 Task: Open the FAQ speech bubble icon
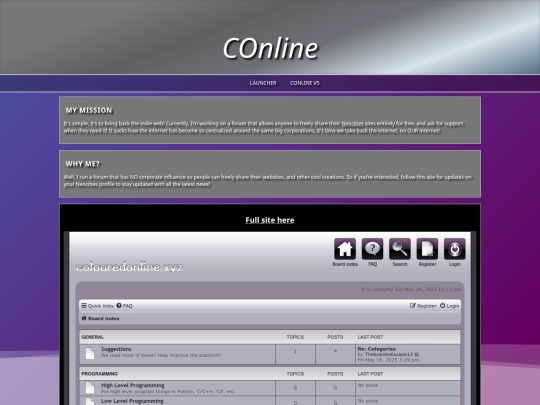coord(372,249)
